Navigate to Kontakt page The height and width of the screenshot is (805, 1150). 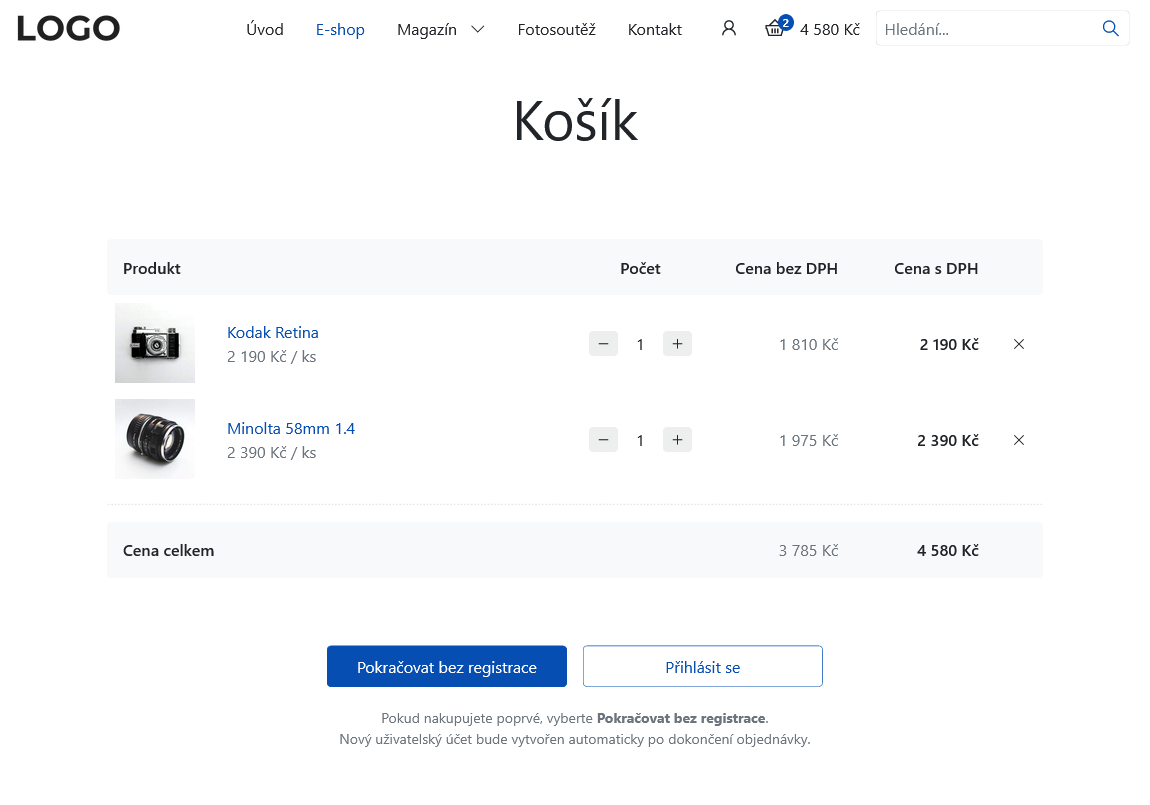[655, 30]
